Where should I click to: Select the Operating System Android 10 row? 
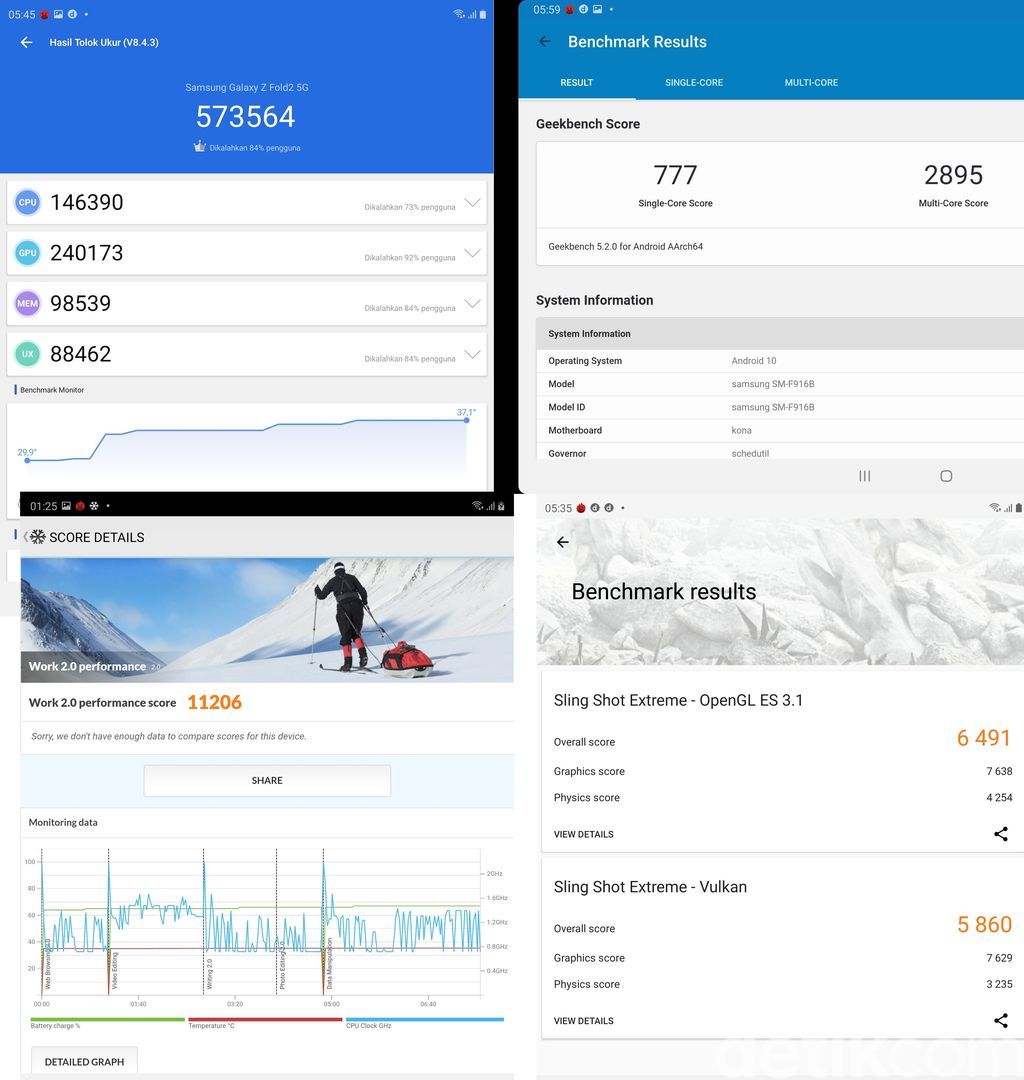click(780, 361)
